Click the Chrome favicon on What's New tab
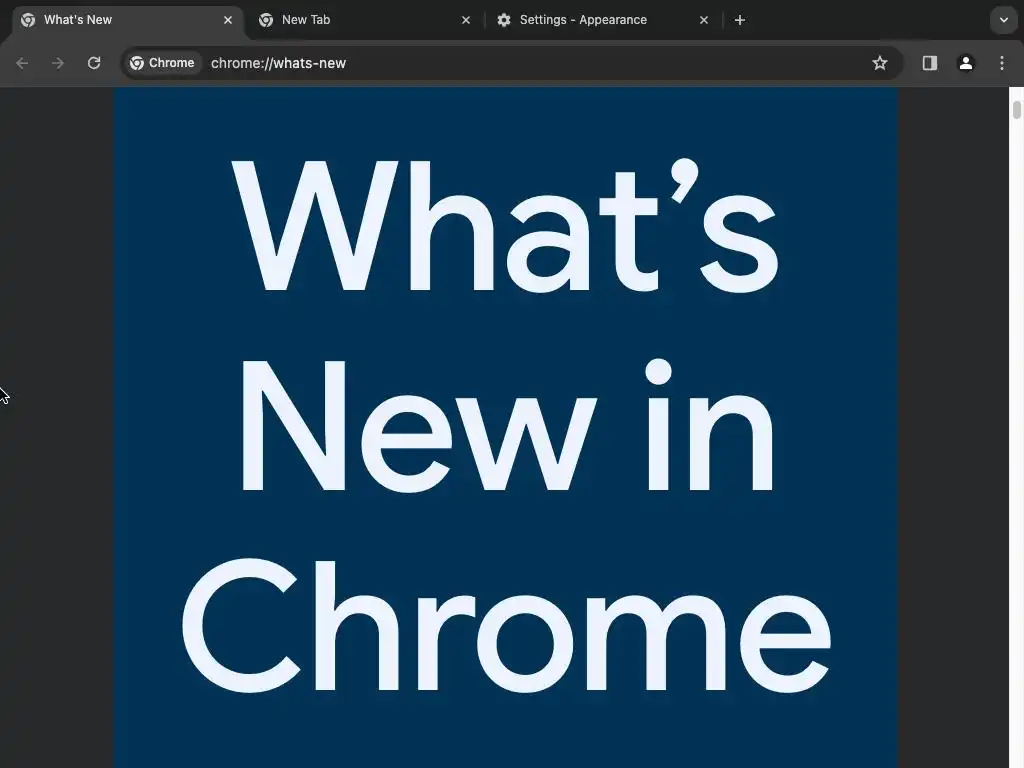 tap(28, 20)
